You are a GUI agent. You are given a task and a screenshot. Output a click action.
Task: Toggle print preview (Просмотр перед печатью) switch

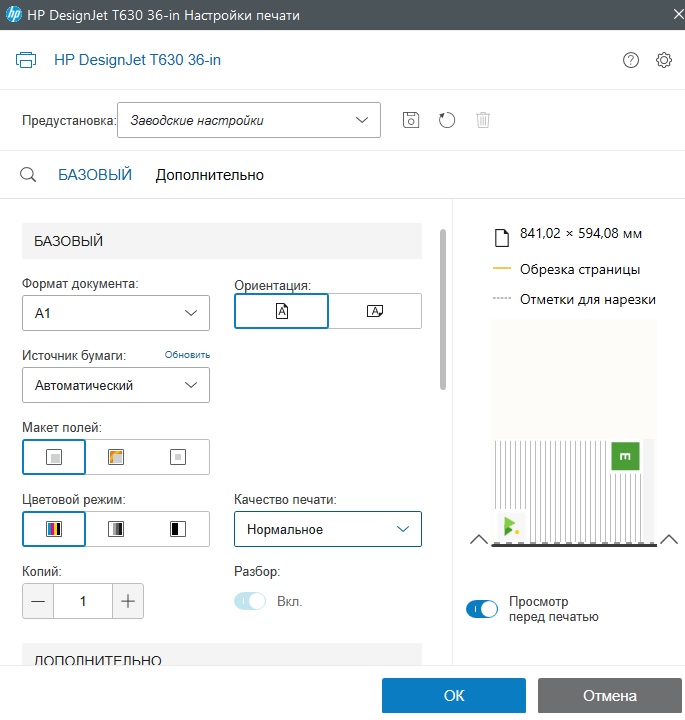(482, 609)
